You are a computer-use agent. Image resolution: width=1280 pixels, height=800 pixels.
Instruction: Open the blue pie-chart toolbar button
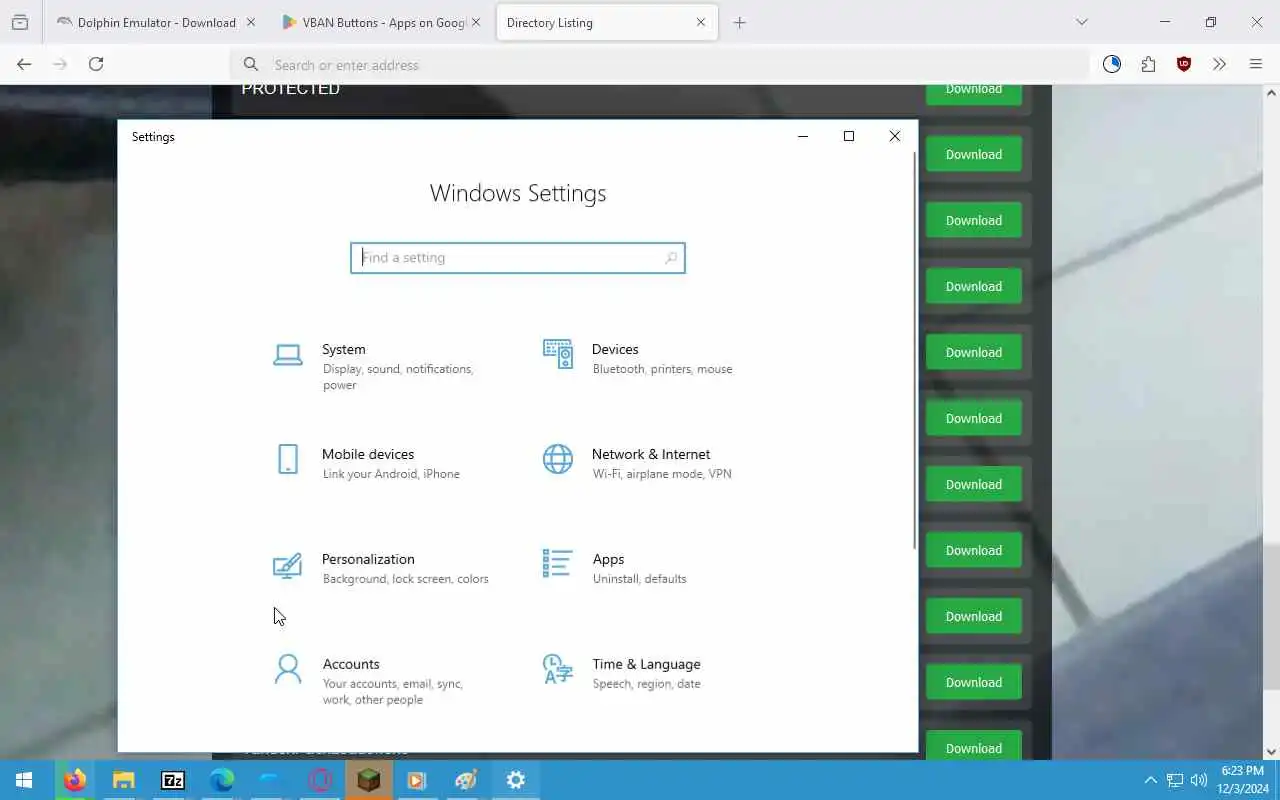coord(1112,64)
